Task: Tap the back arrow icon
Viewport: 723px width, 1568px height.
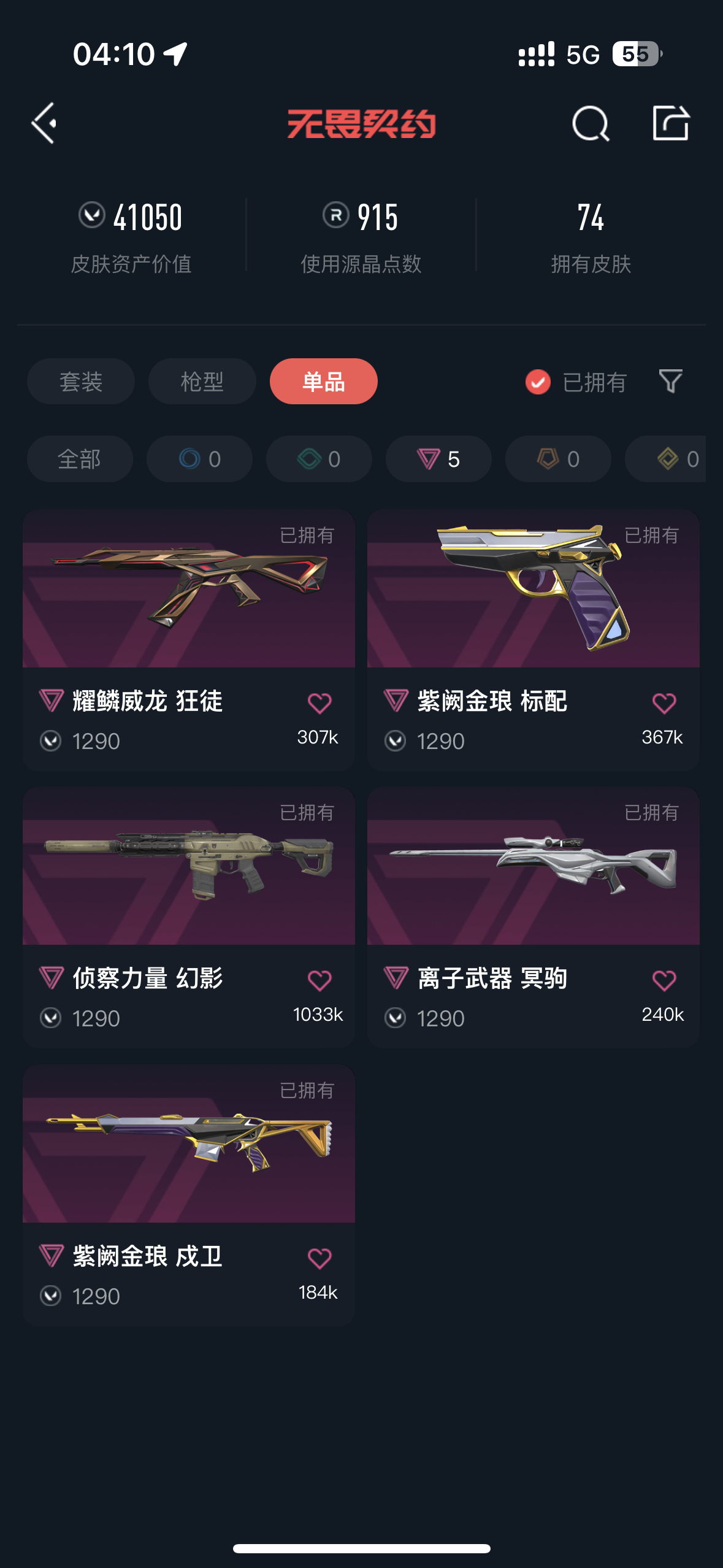Action: tap(44, 123)
